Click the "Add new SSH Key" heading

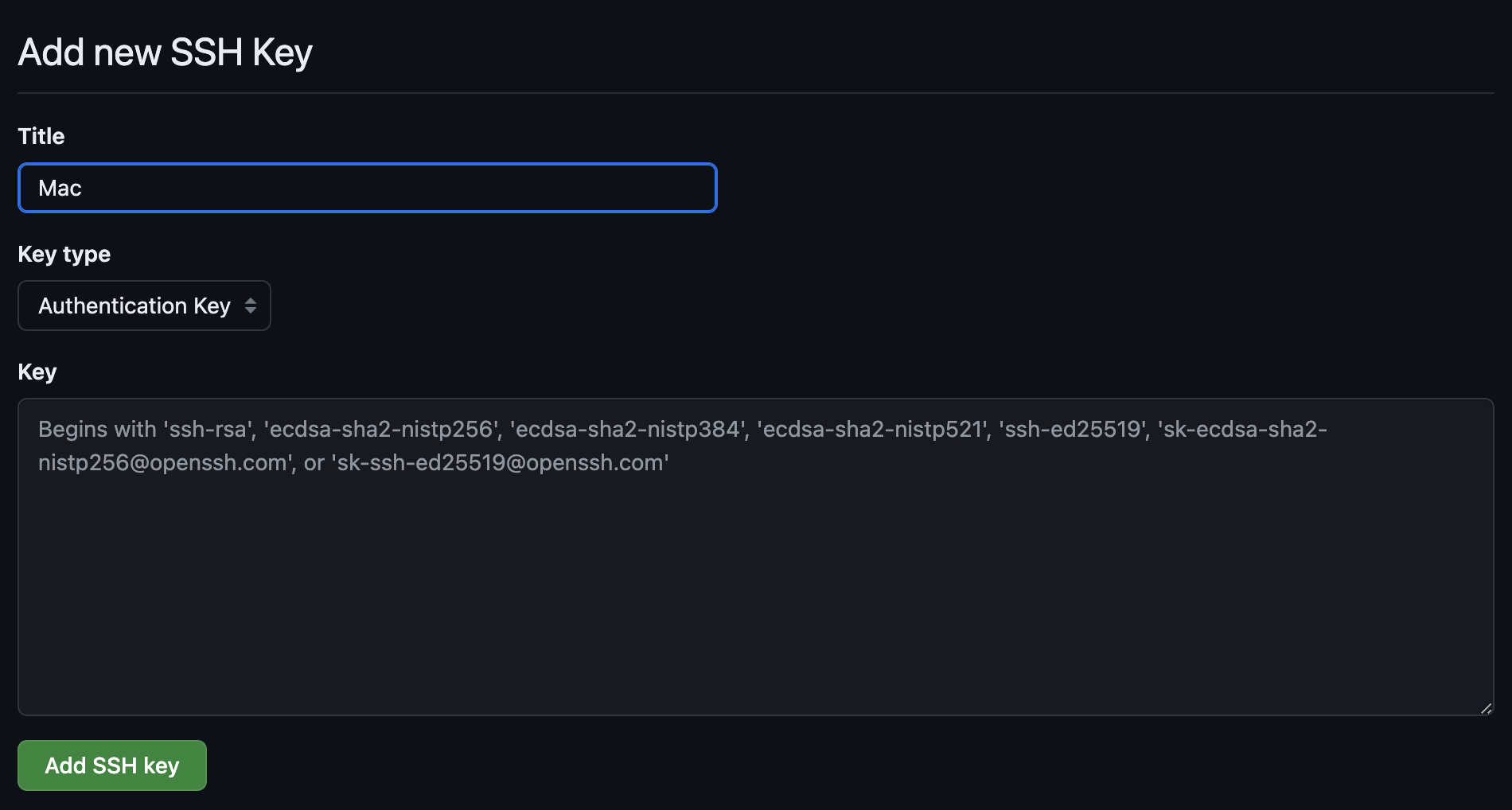[165, 53]
